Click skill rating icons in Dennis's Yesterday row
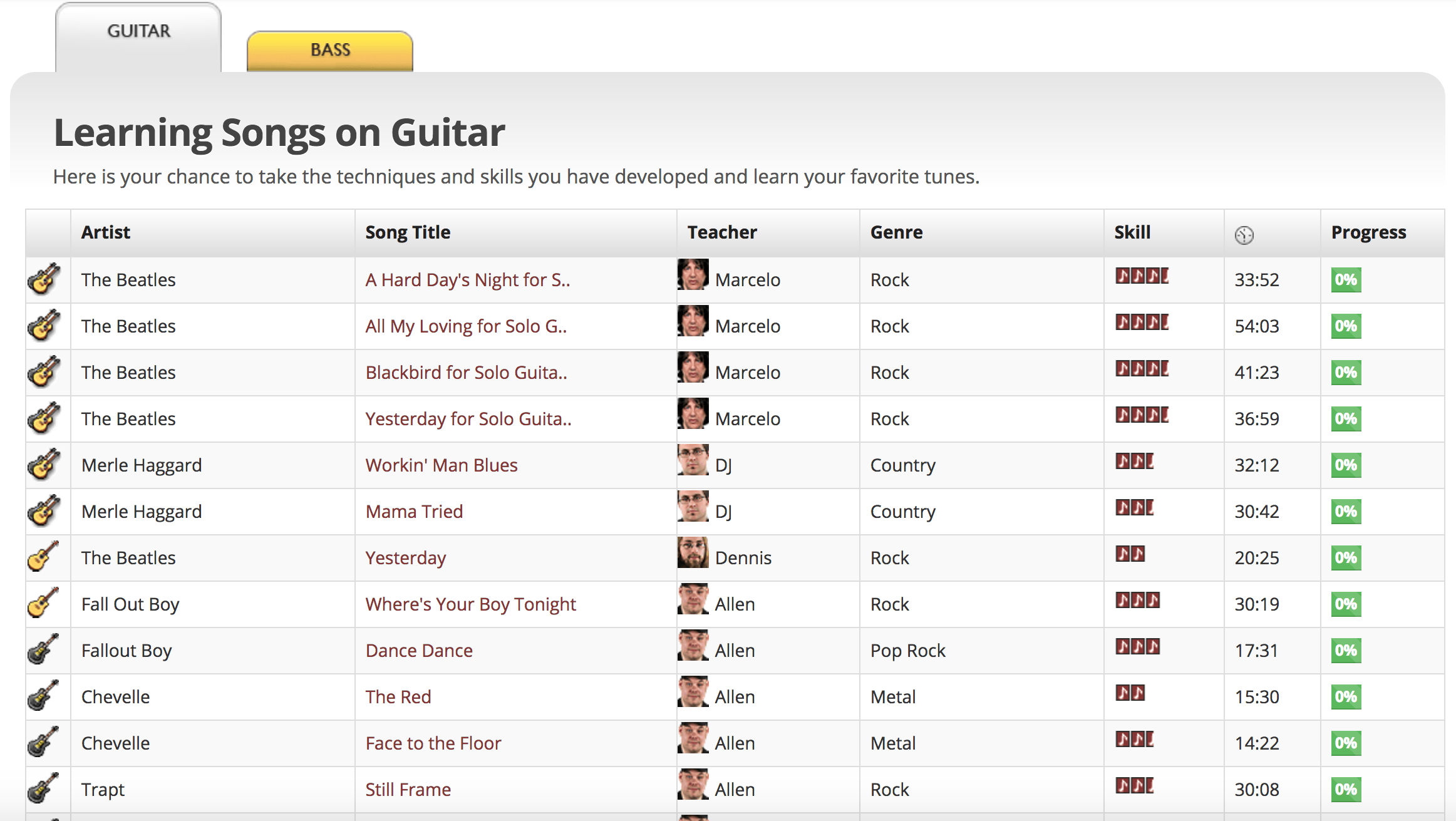The image size is (1456, 821). pos(1130,554)
